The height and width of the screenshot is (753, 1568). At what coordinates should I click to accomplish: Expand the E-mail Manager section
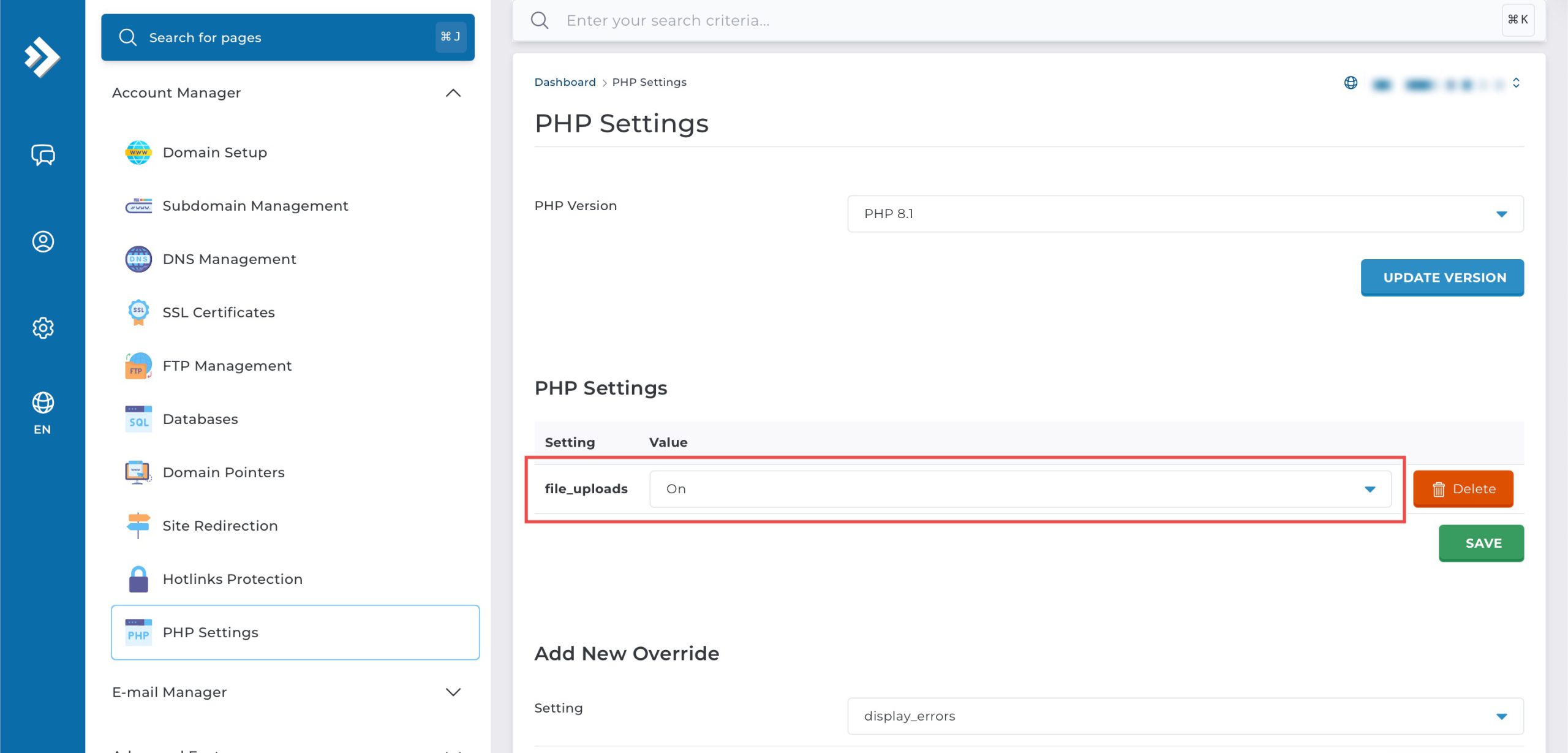[x=453, y=692]
